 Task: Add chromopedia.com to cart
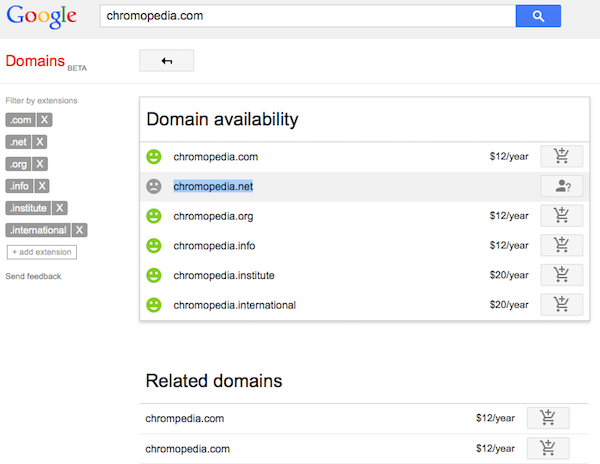(561, 156)
